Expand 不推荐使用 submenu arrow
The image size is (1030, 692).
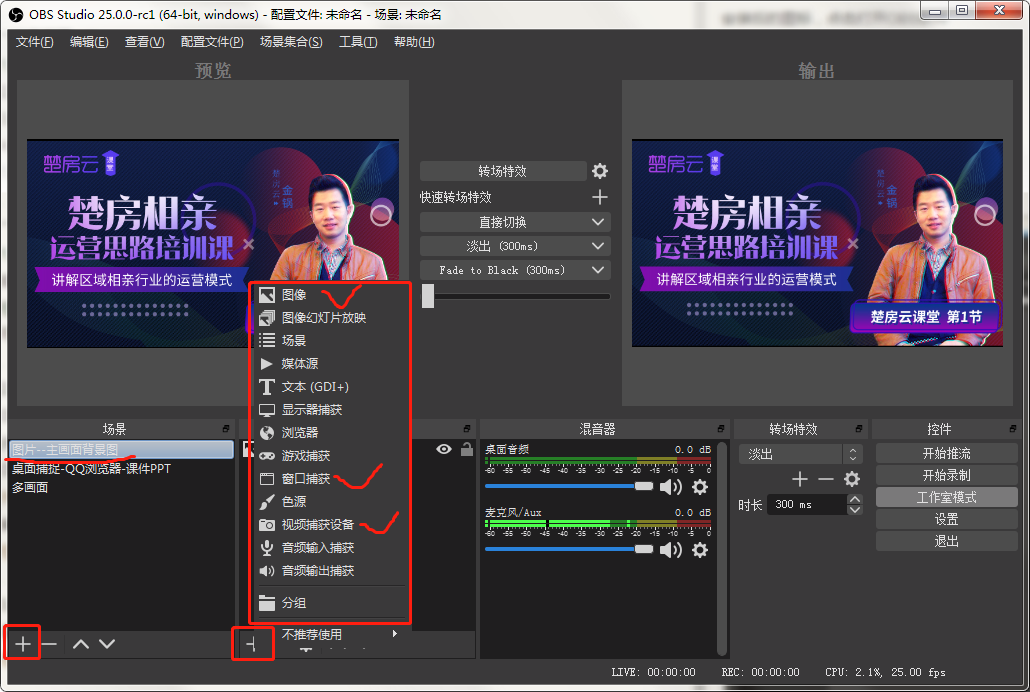coord(395,634)
